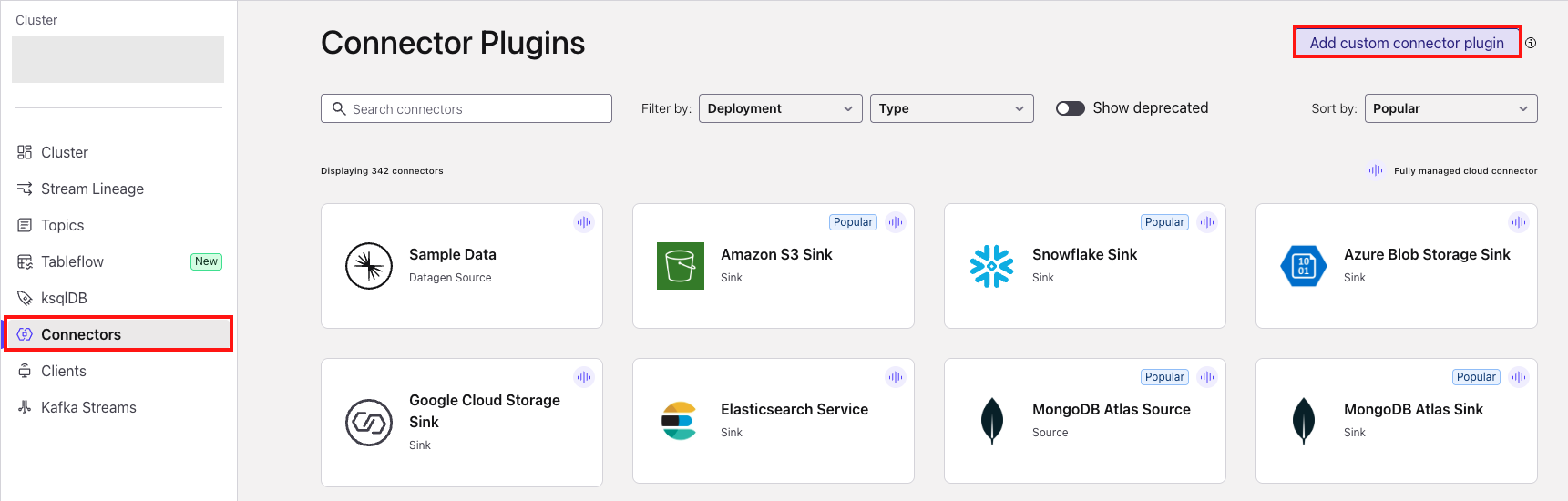Toggle the Show deprecated switch

[1071, 108]
